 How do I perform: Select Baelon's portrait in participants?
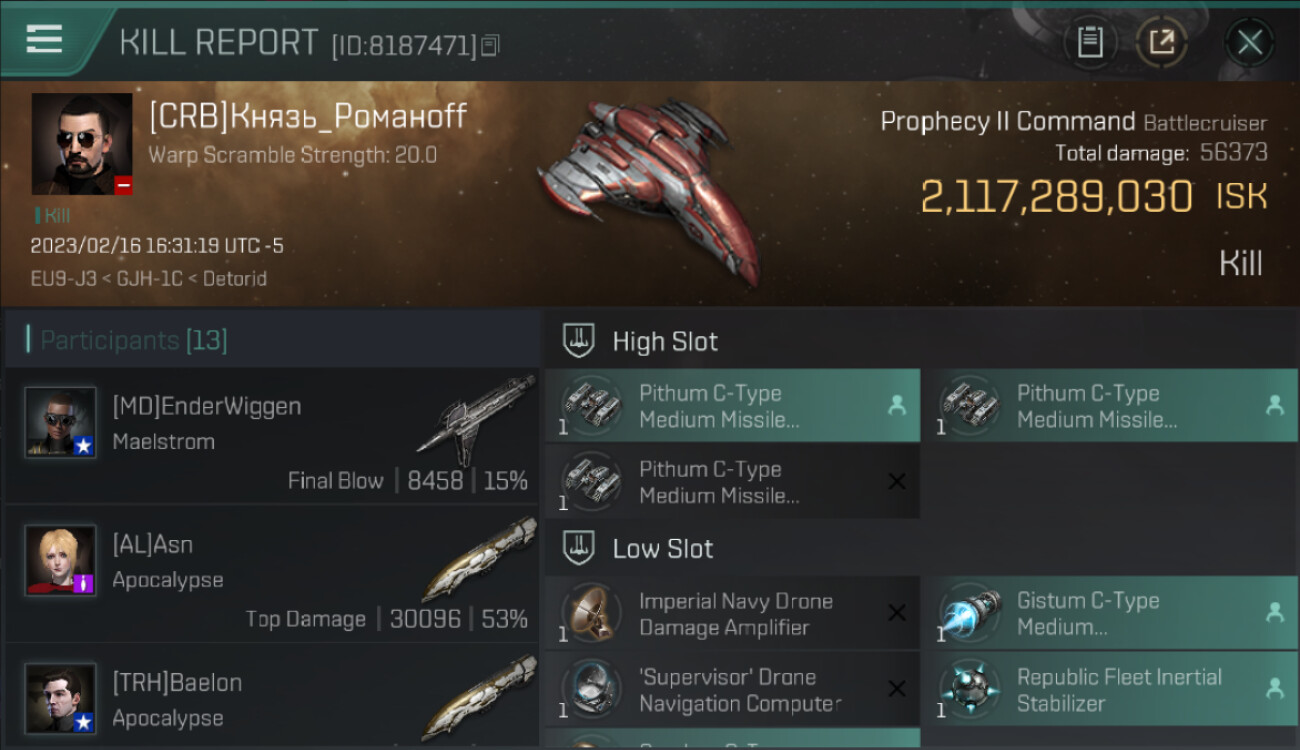point(61,698)
